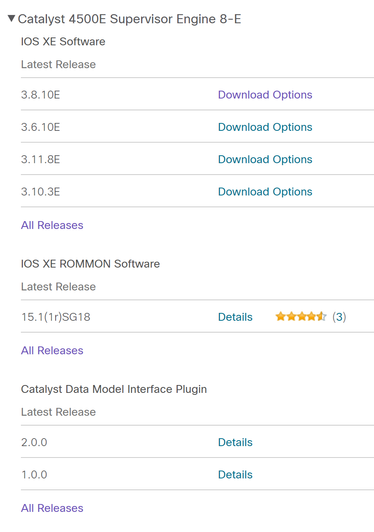Select the 2.0.0 version text
This screenshot has width=374, height=532.
[x=34, y=442]
